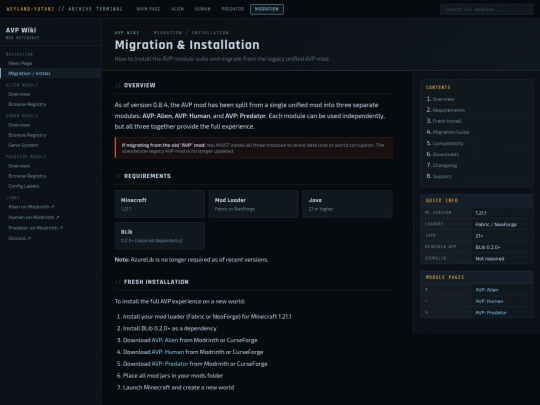Image resolution: width=540 pixels, height=405 pixels.
Task: Jump to Requirements in Contents
Action: click(448, 110)
